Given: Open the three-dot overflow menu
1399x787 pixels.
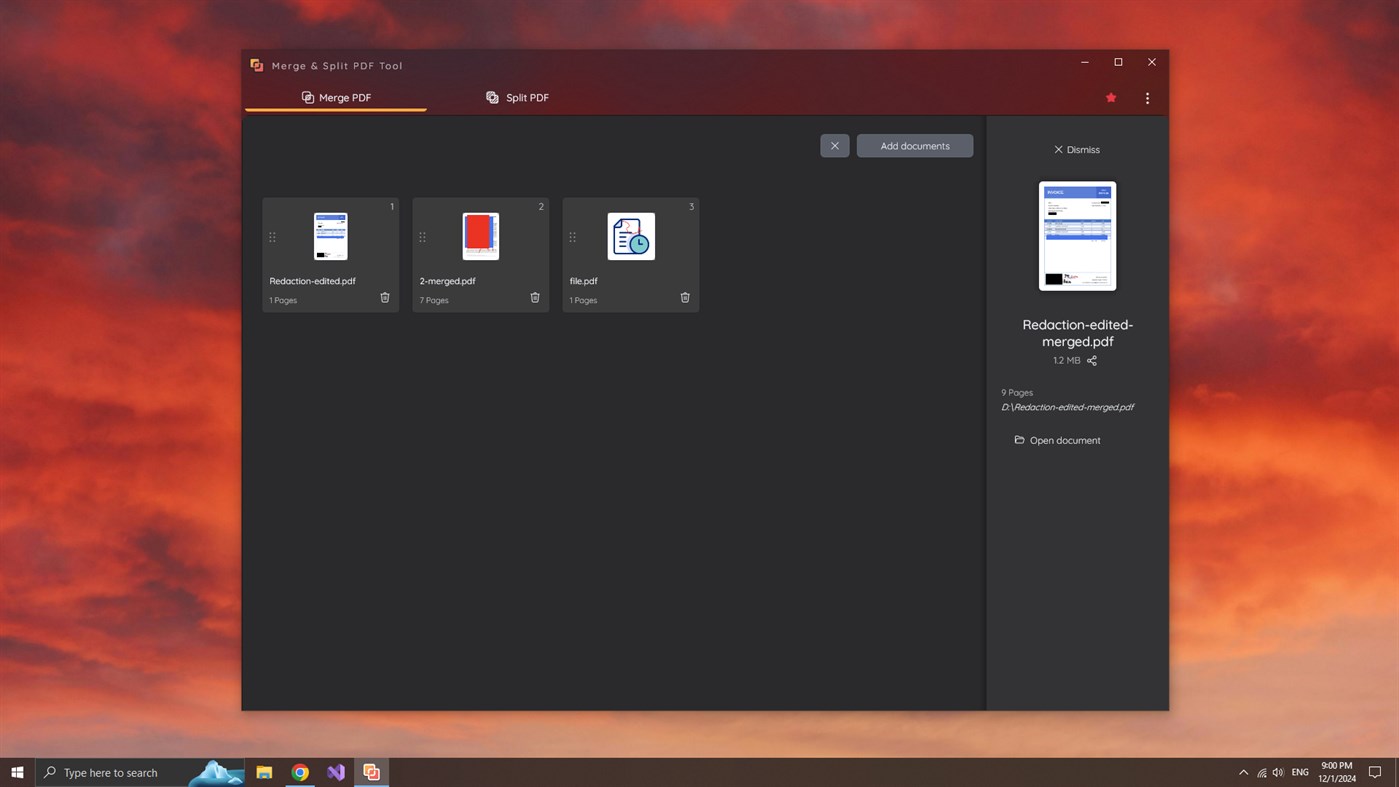Looking at the screenshot, I should tap(1147, 97).
